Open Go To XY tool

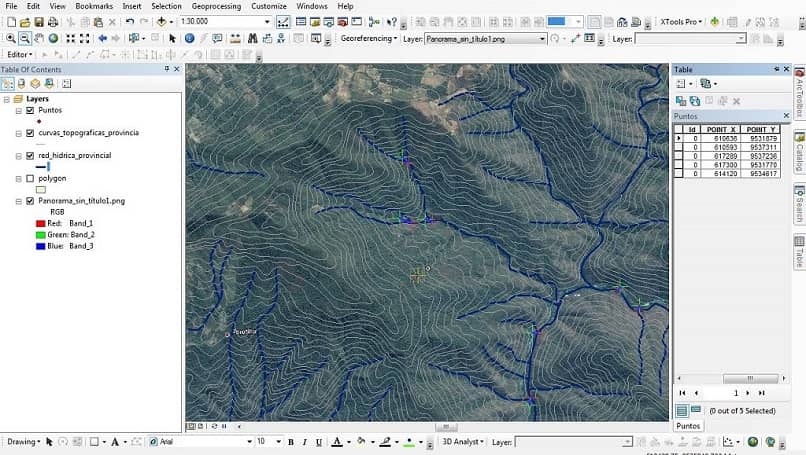point(281,39)
